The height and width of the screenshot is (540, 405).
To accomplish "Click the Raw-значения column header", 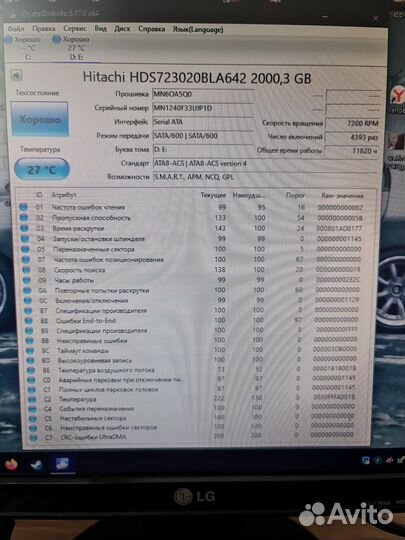I will pos(342,196).
